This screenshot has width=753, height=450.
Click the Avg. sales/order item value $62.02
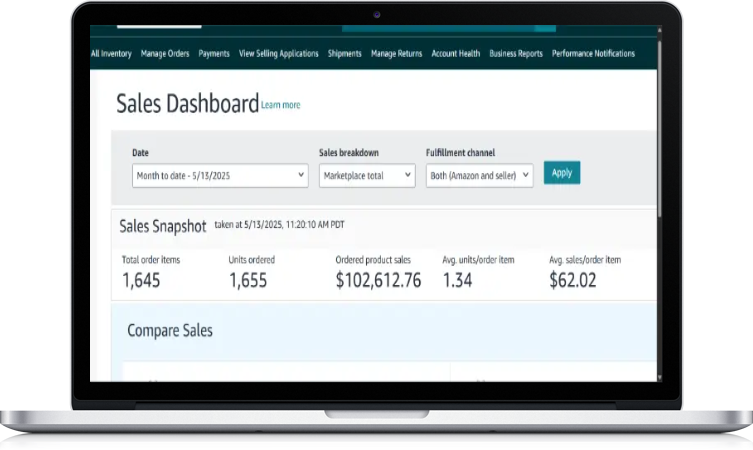point(573,280)
